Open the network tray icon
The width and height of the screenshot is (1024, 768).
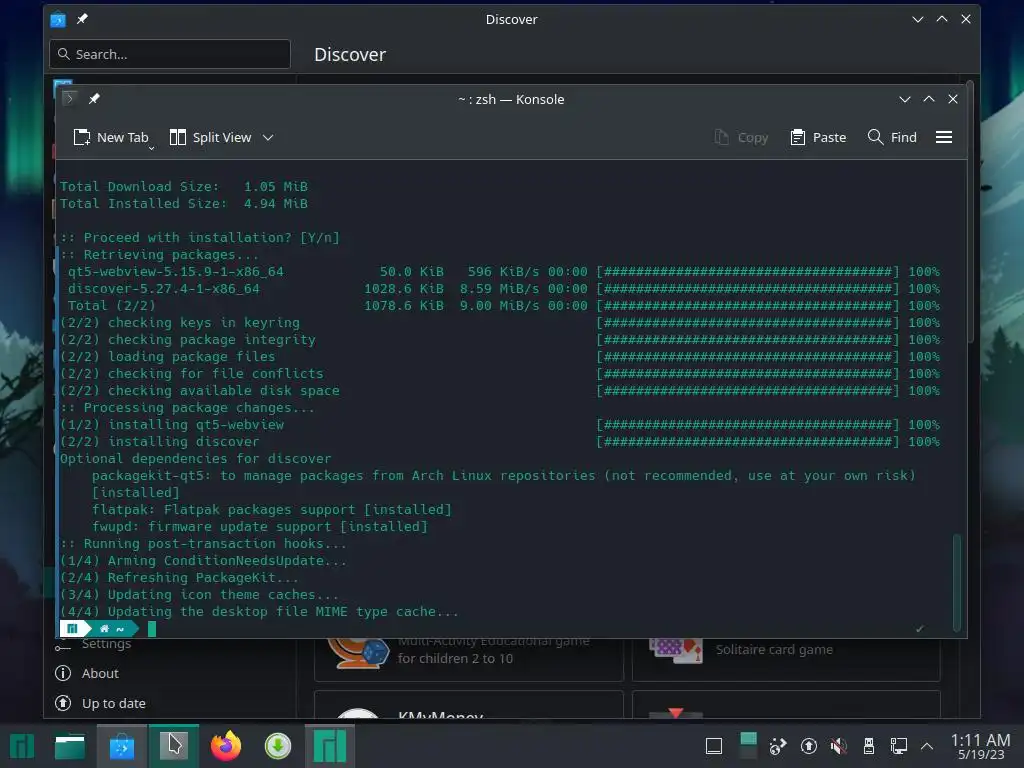(899, 746)
